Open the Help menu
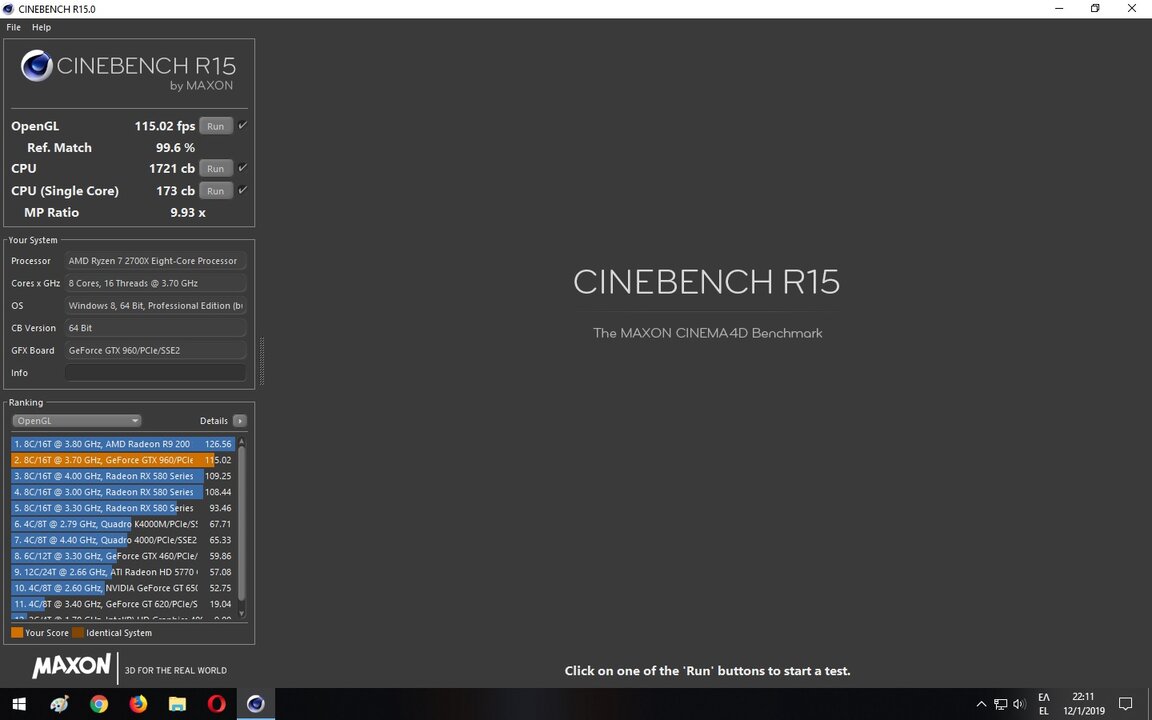Screen dimensions: 1152x720 click(41, 27)
